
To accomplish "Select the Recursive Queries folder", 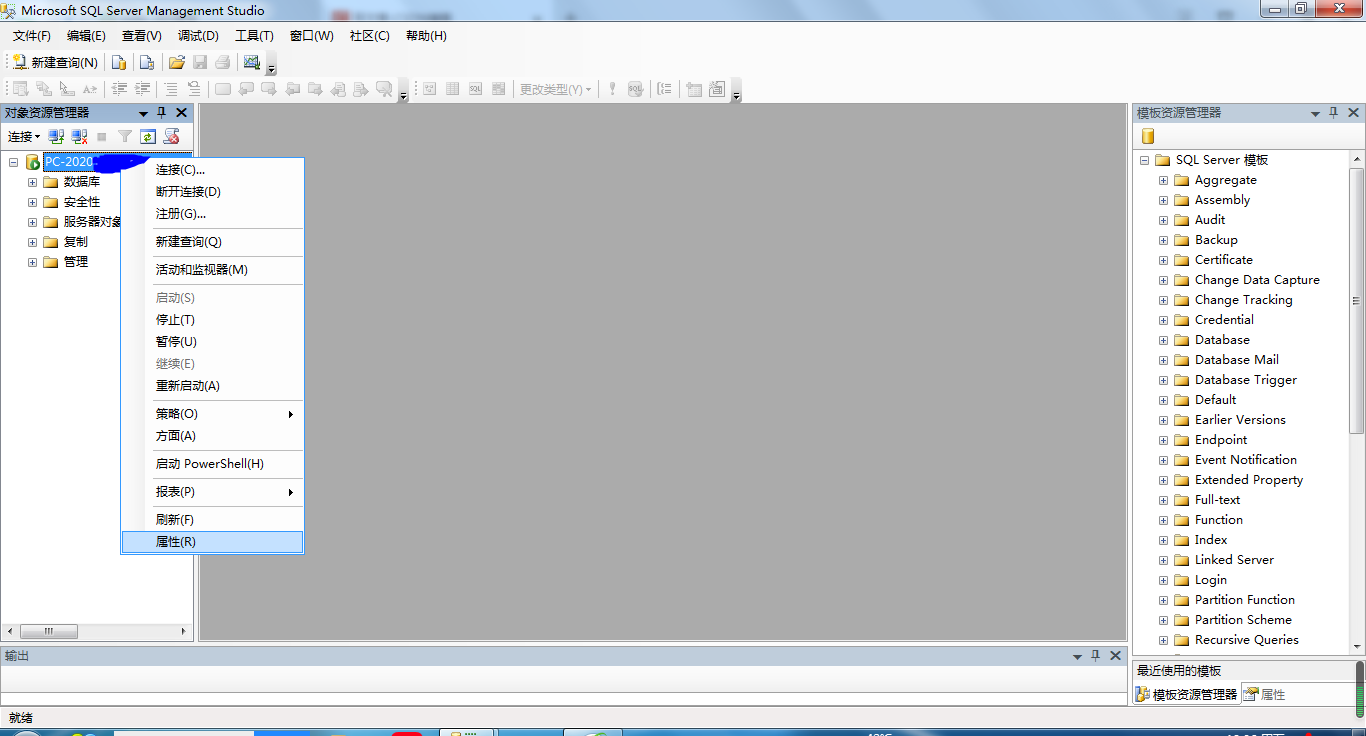I will coord(1247,640).
